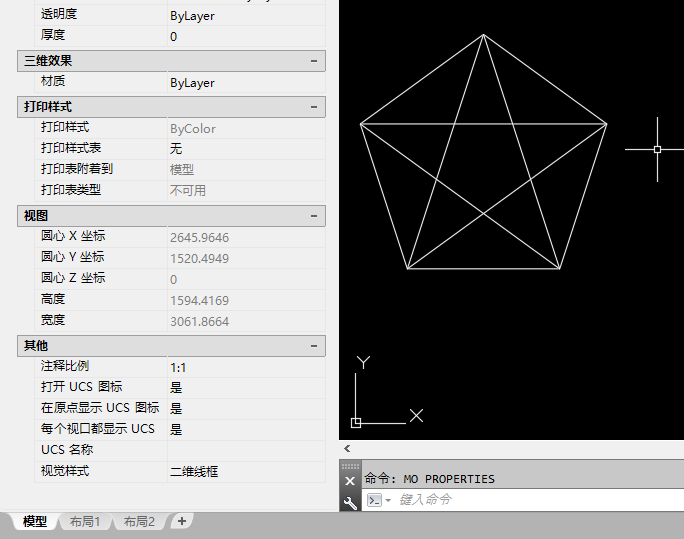Screen dimensions: 684x539
Task: Click command line drag grip handle
Action: coord(350,466)
